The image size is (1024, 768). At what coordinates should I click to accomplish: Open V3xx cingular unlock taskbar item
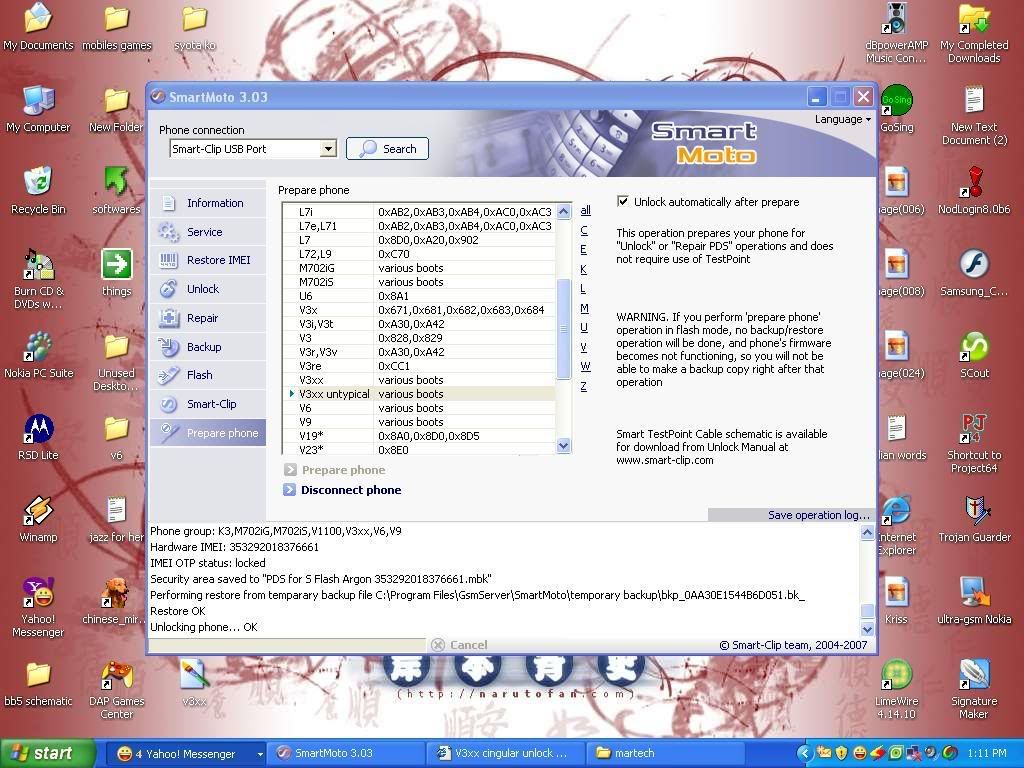click(x=504, y=753)
